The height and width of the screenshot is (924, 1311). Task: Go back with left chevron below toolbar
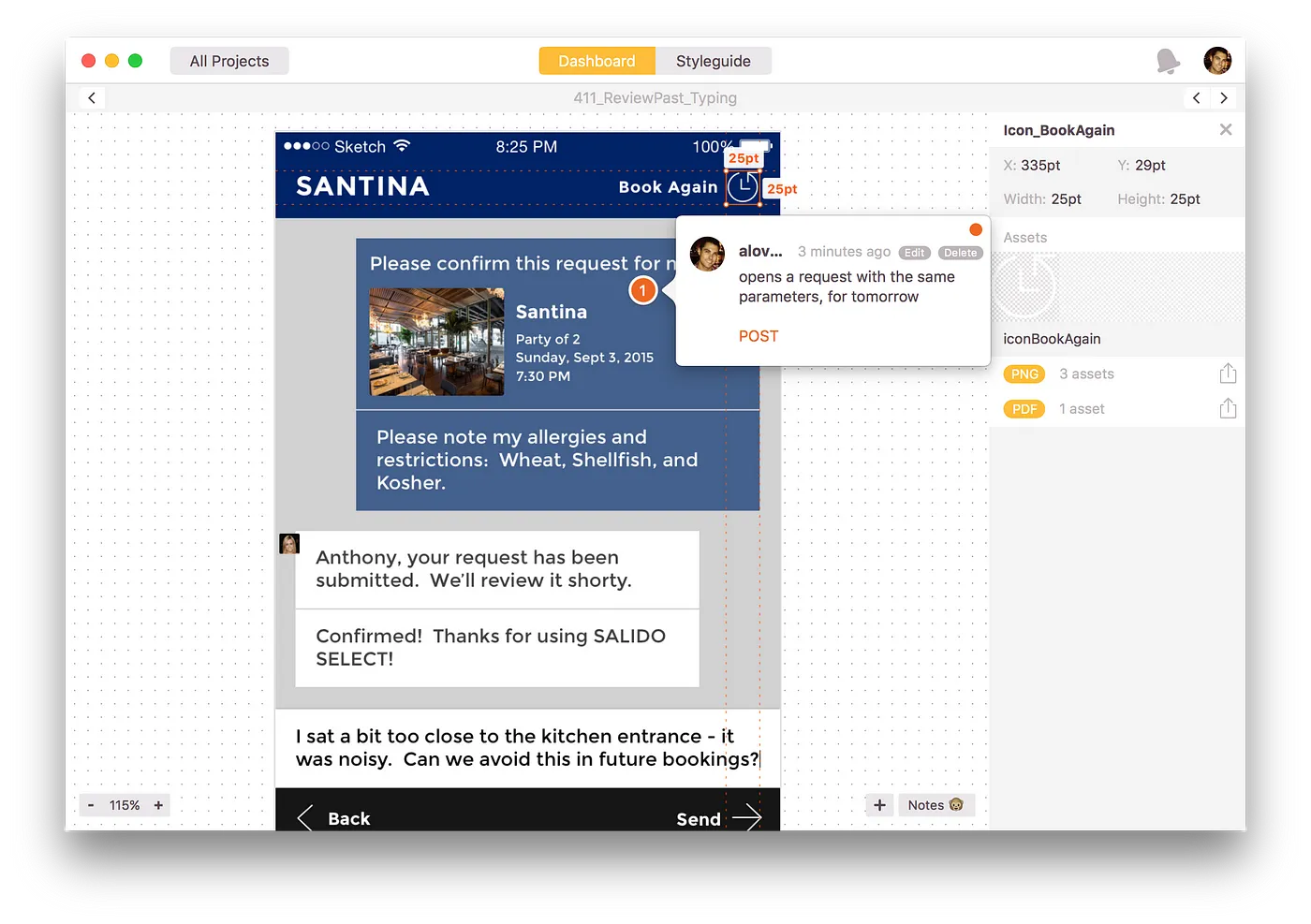91,97
